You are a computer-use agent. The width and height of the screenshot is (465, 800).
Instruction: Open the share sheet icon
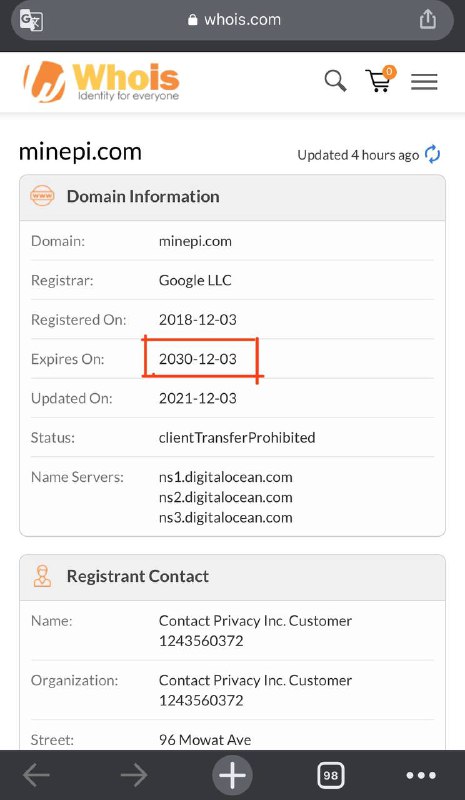click(x=428, y=19)
